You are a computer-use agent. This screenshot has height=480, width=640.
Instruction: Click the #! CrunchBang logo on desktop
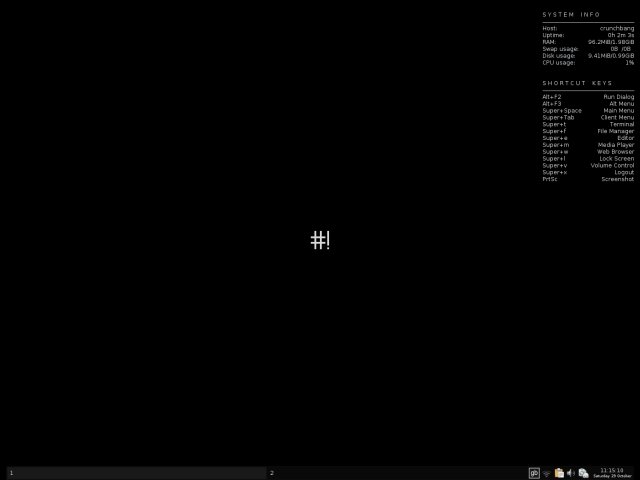320,240
